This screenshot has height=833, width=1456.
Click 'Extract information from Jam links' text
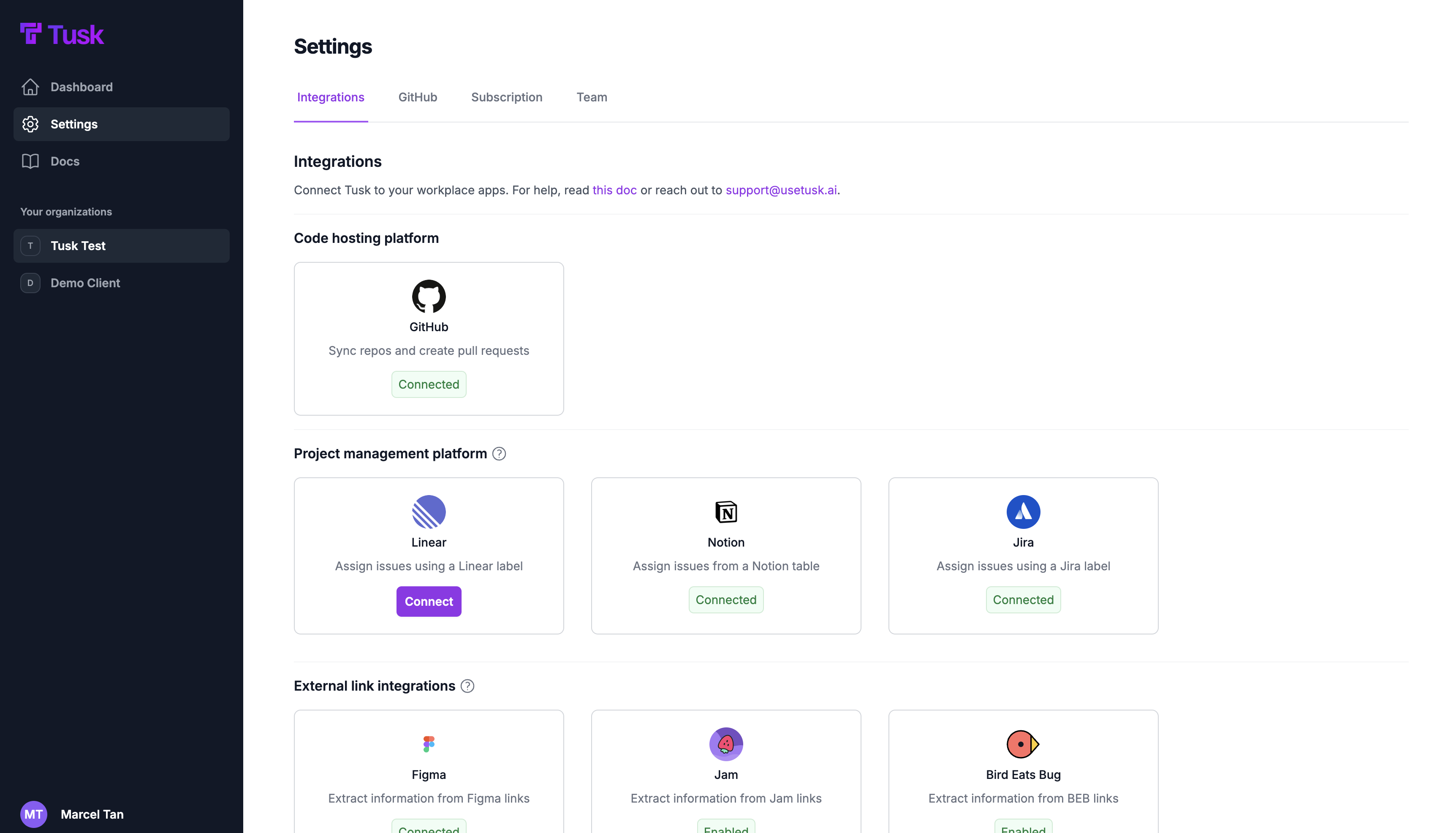[726, 798]
